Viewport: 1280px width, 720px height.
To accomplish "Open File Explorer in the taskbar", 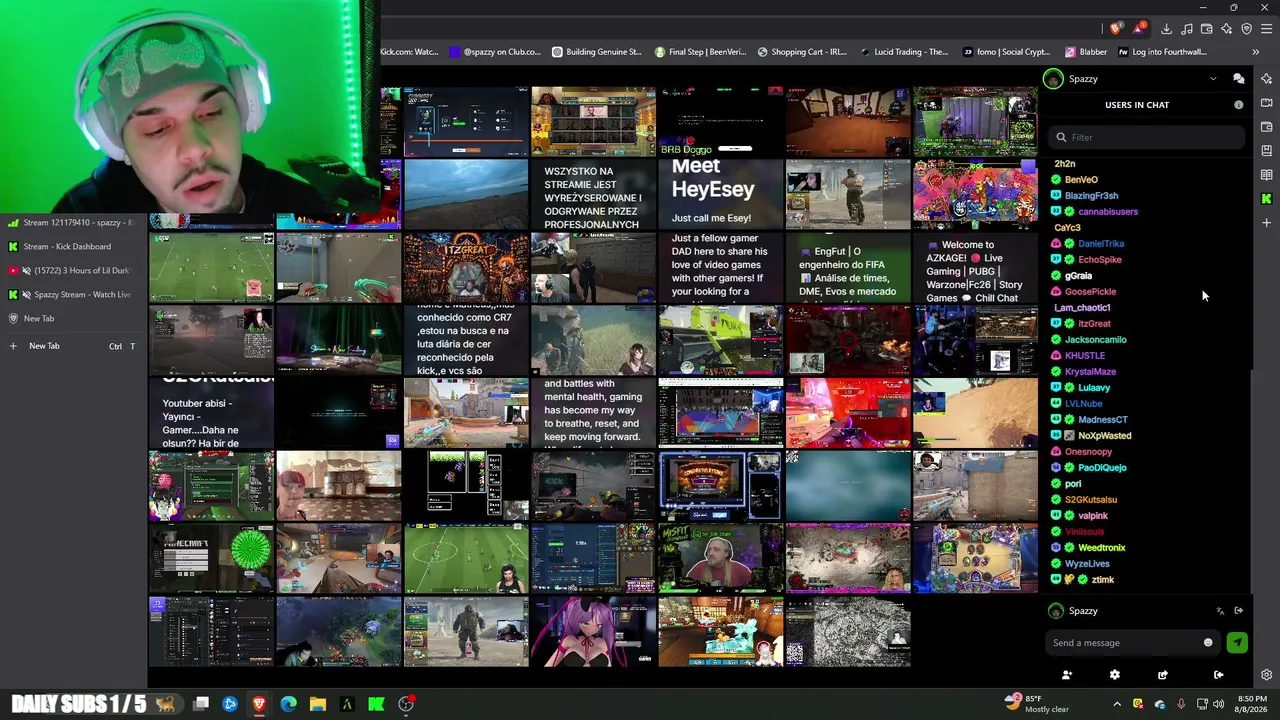I will 317,704.
